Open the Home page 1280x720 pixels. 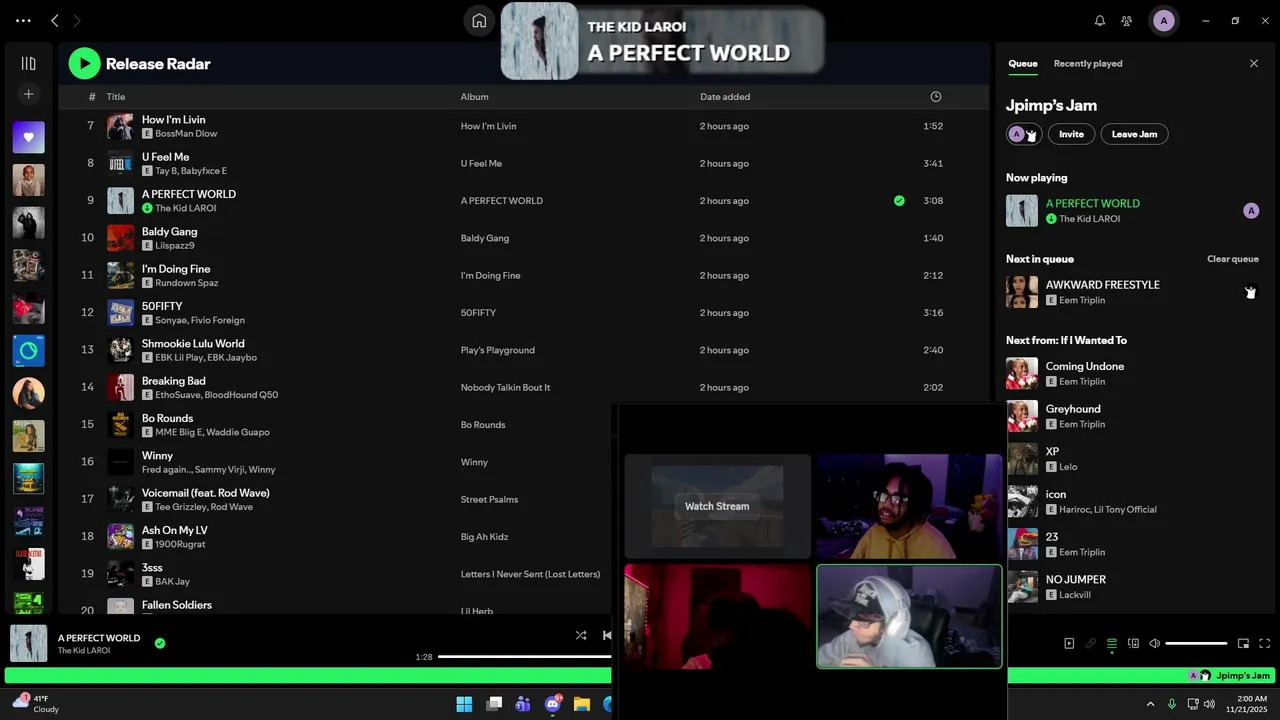(479, 21)
